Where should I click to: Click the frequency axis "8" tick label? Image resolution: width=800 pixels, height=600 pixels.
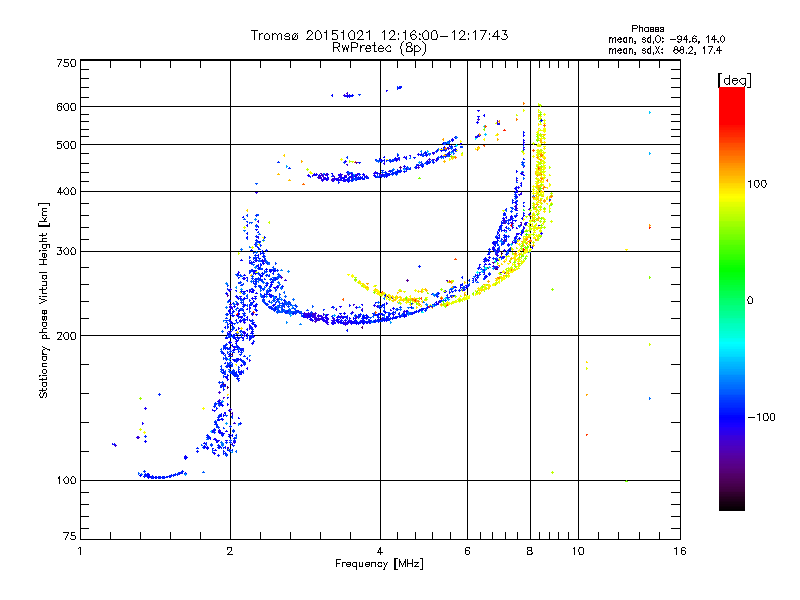click(x=530, y=551)
